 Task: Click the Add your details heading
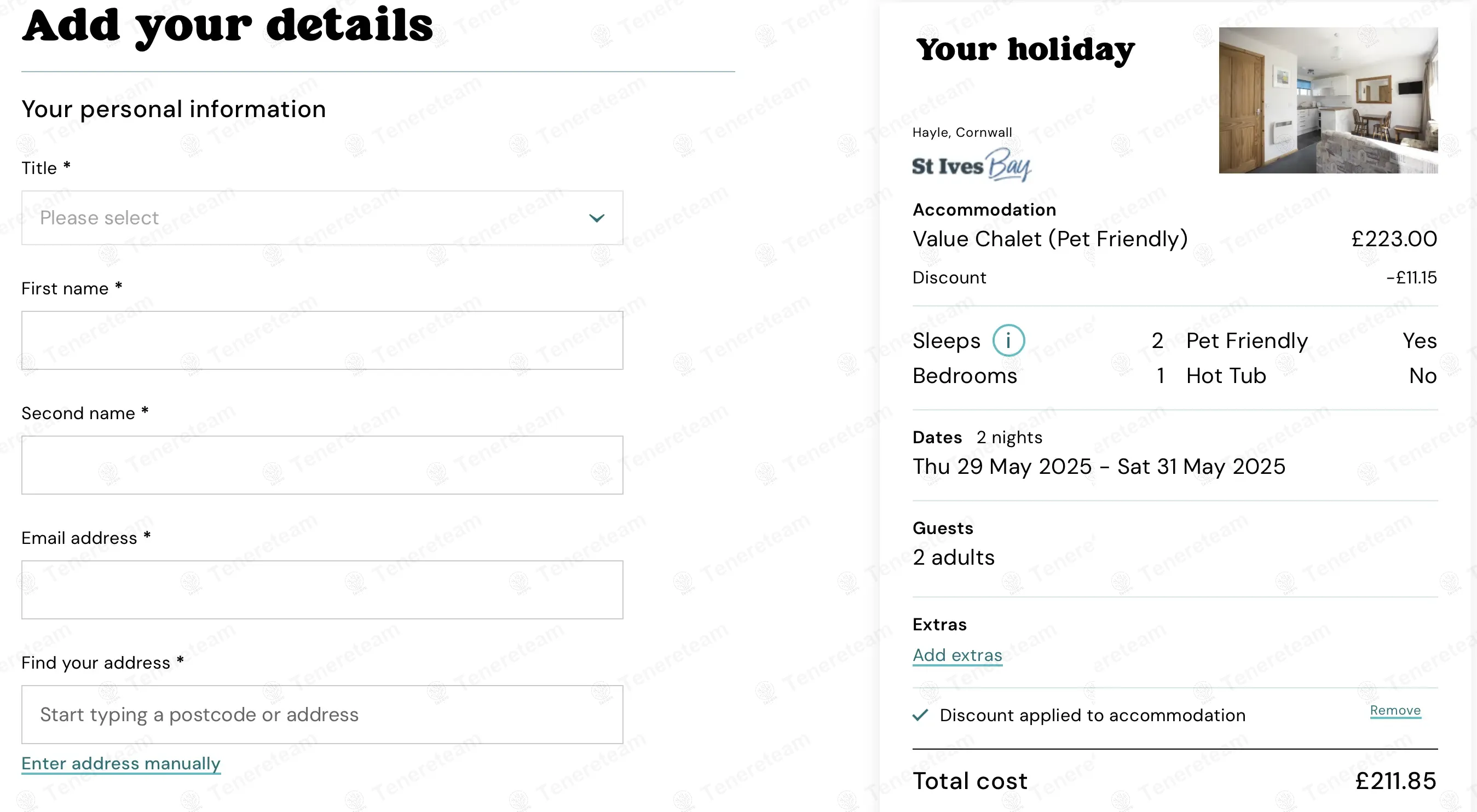tap(228, 26)
